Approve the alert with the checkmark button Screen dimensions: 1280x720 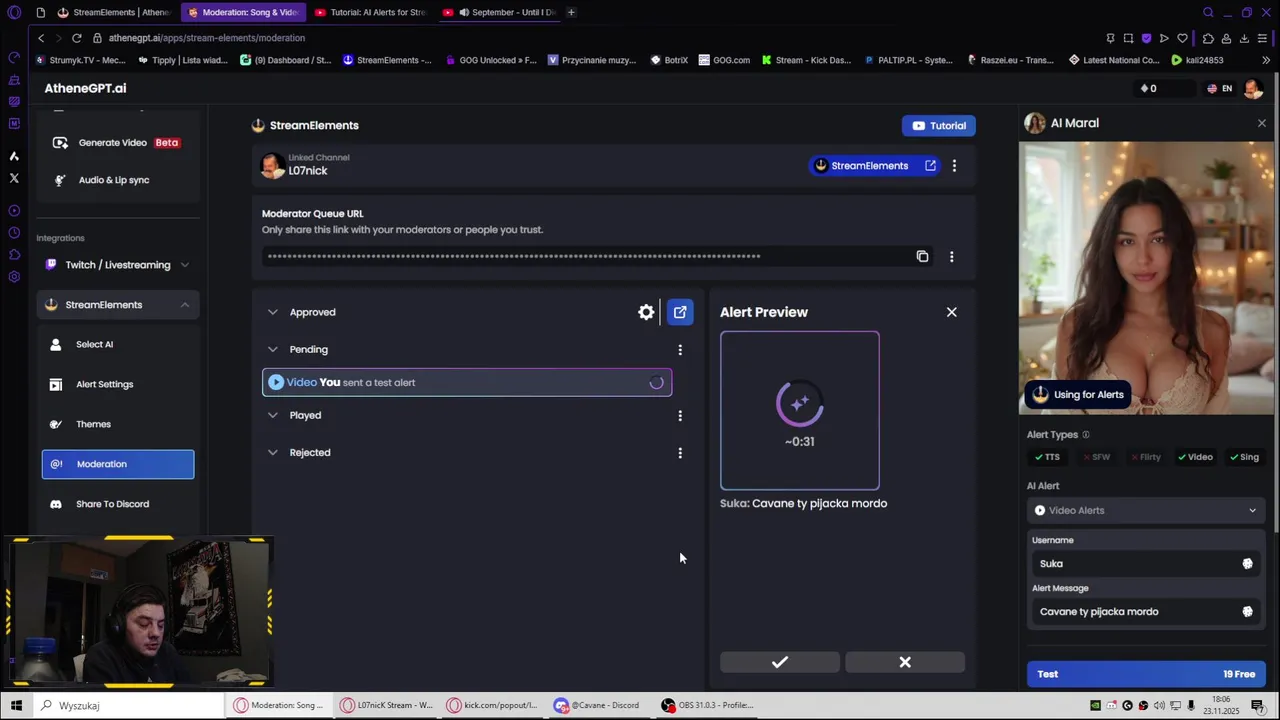click(x=780, y=662)
